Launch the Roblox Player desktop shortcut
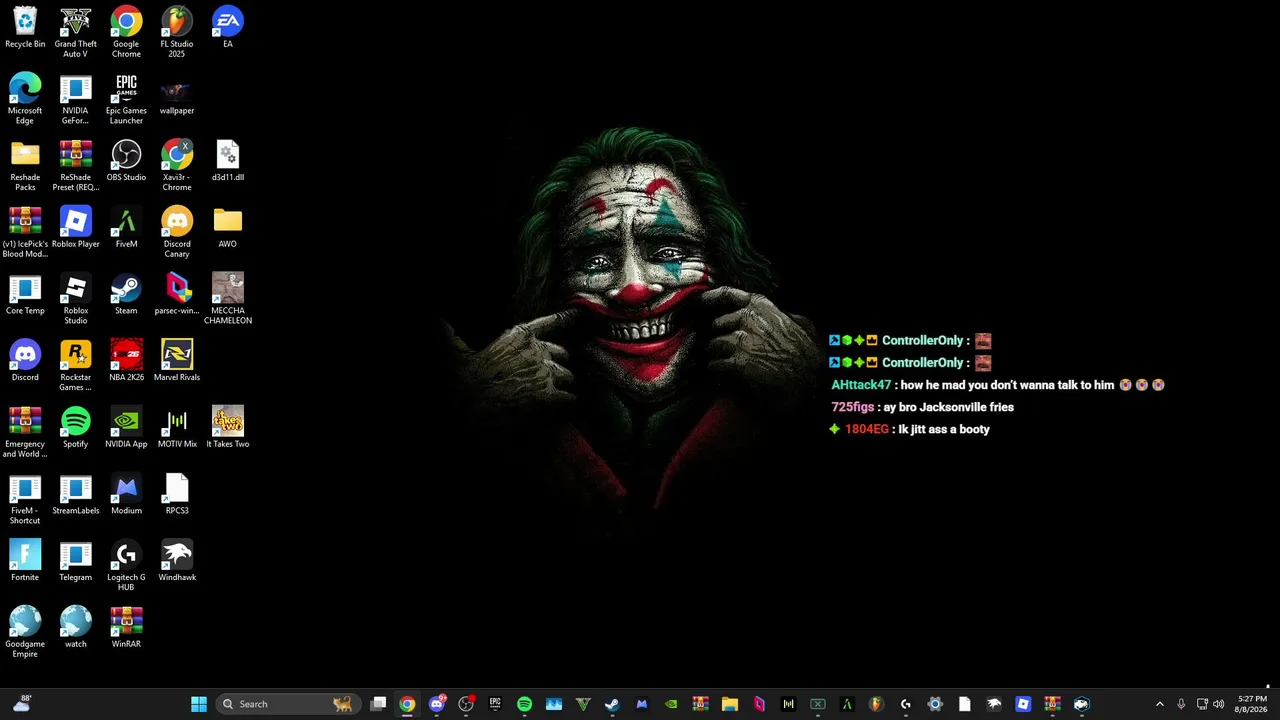This screenshot has width=1280, height=720. pos(76,229)
